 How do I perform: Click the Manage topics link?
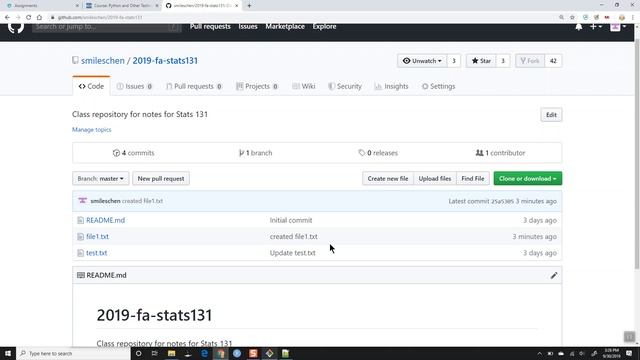click(91, 129)
